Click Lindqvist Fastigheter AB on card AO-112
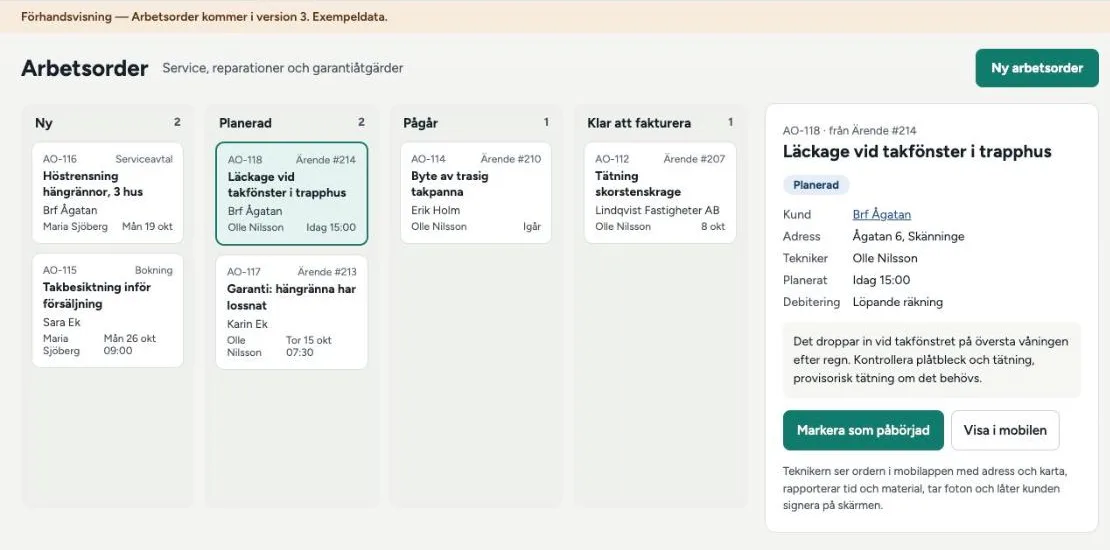This screenshot has width=1110, height=550. pos(657,210)
